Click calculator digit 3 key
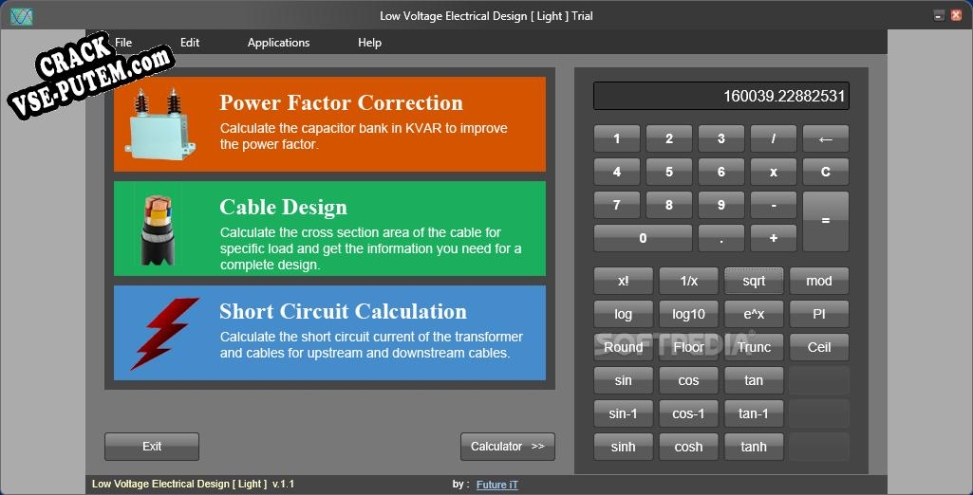 [721, 138]
